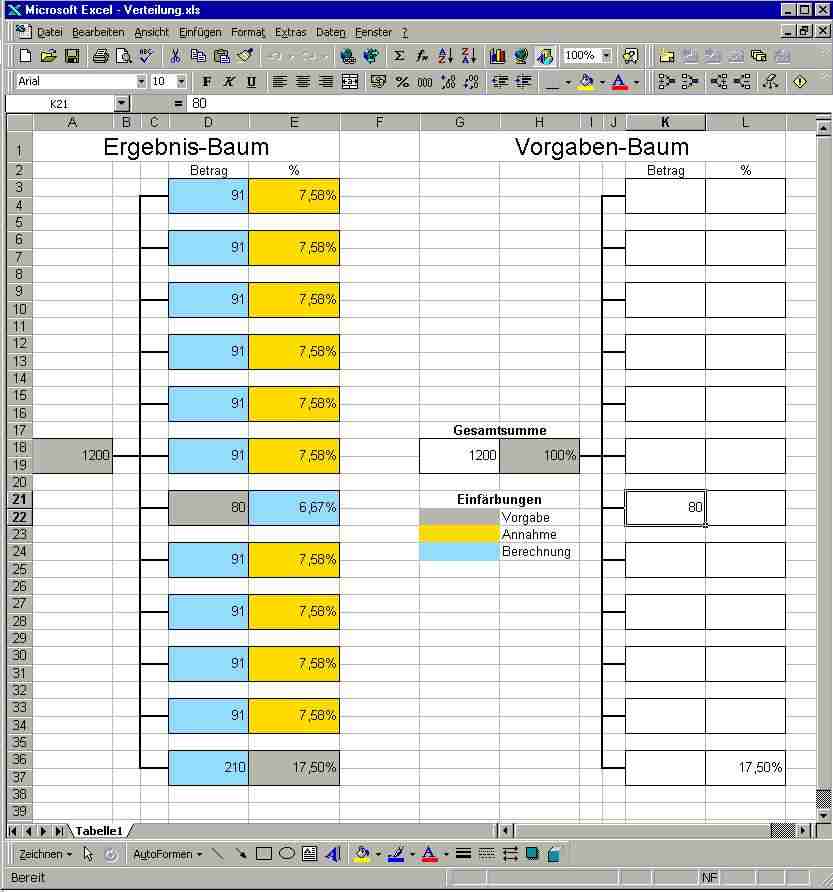The width and height of the screenshot is (833, 892).
Task: Click the Format Painter brush icon
Action: 245,56
